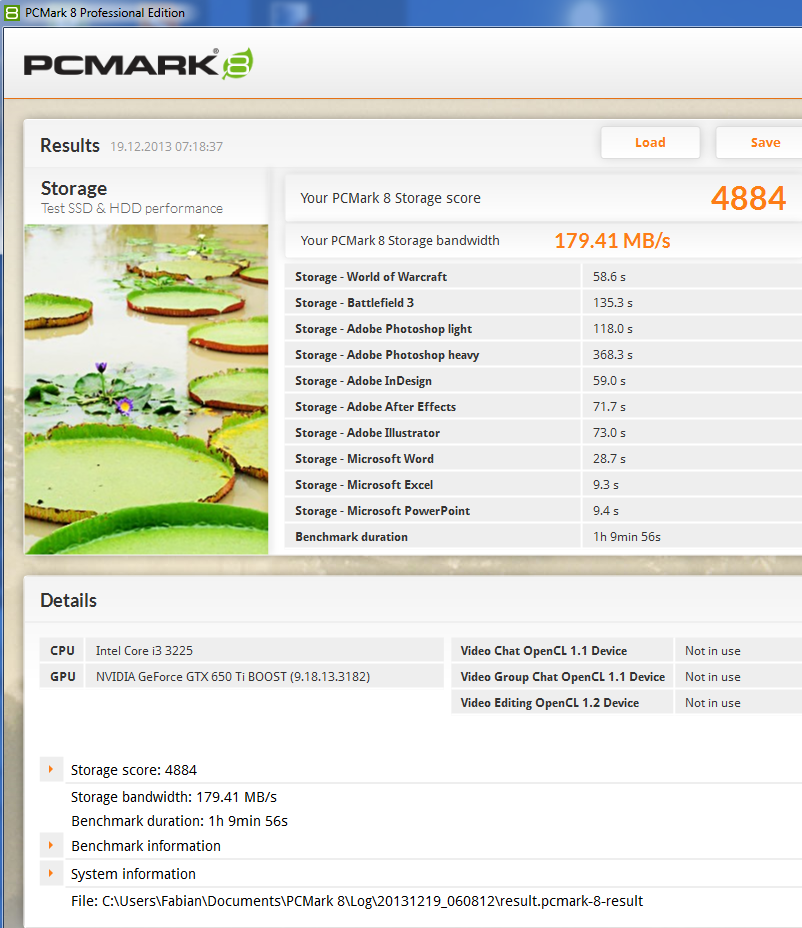The width and height of the screenshot is (802, 928).
Task: Click the Storage - Microsoft PowerPoint row
Action: 543,511
